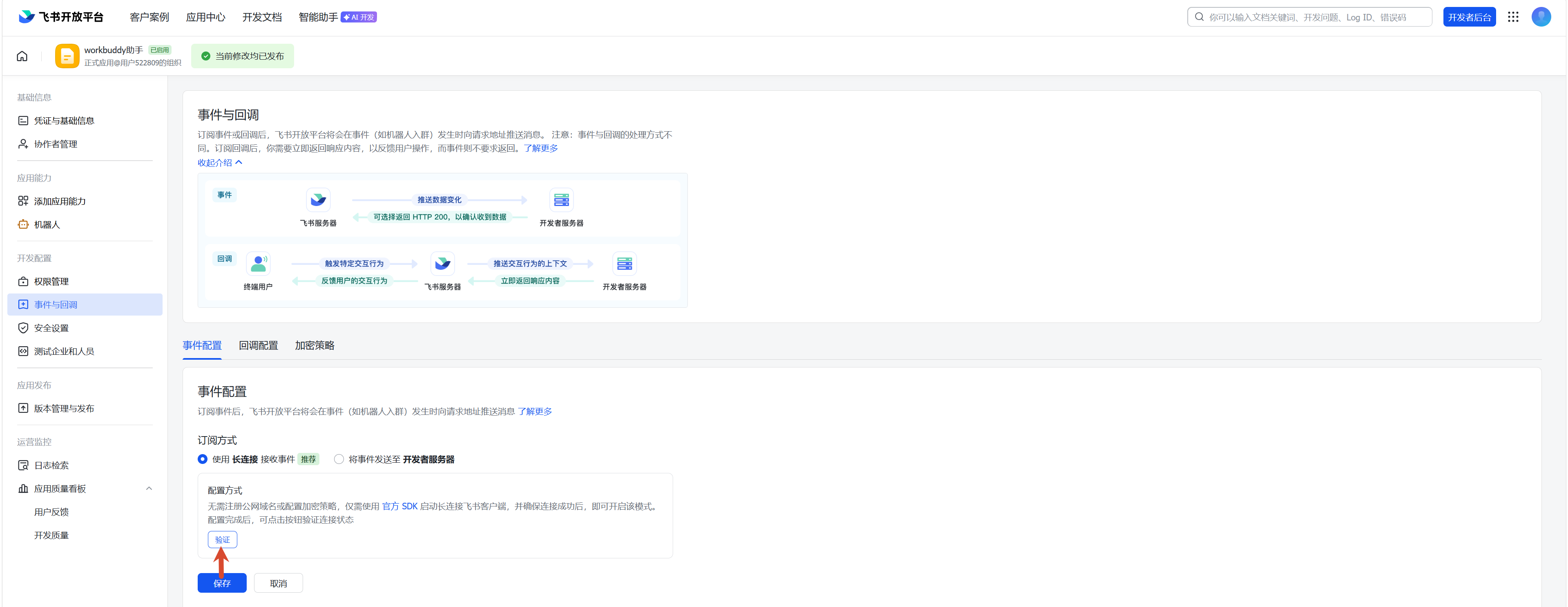The image size is (1568, 607).
Task: Click the 验证 button
Action: [x=222, y=540]
